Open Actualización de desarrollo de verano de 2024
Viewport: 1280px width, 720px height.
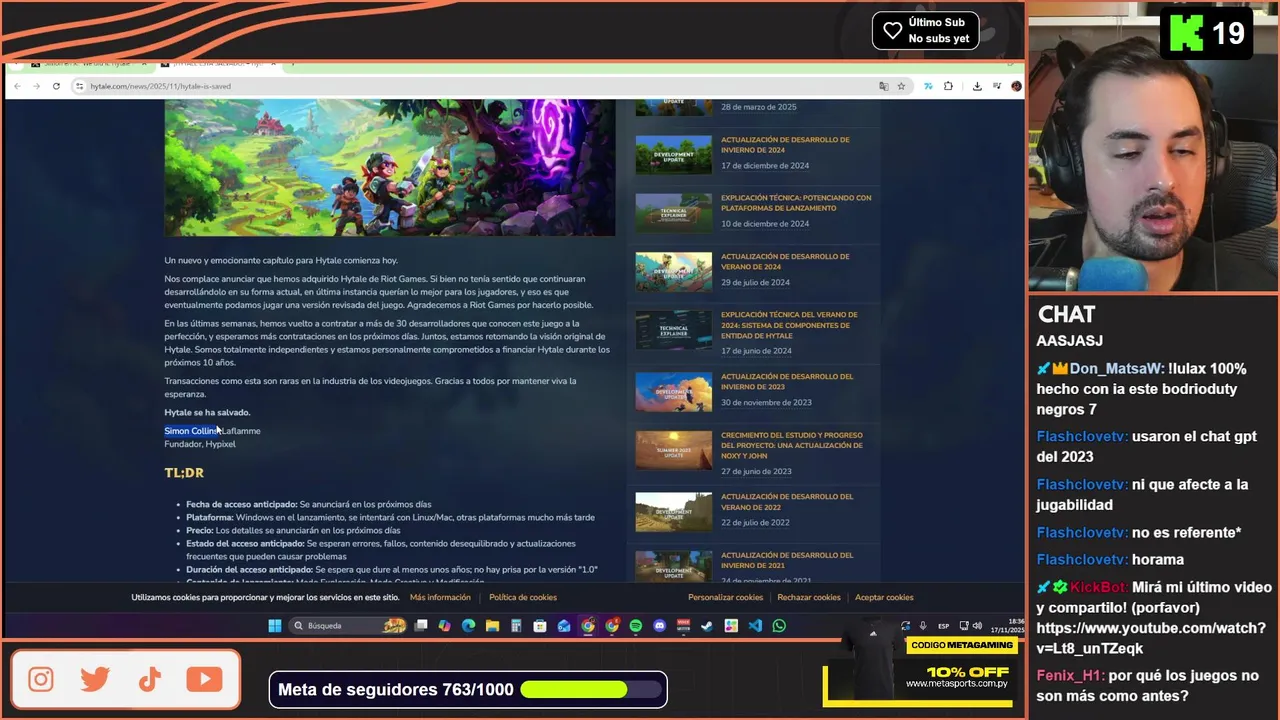pyautogui.click(x=785, y=261)
